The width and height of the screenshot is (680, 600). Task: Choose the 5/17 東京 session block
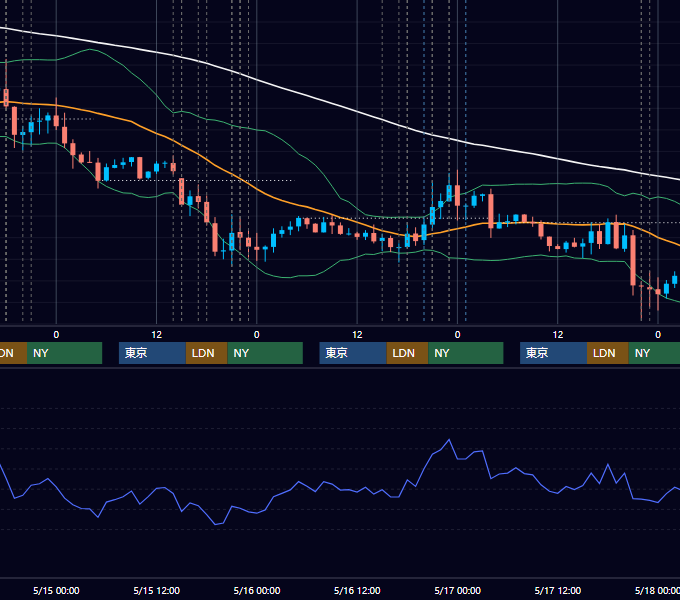pyautogui.click(x=553, y=353)
